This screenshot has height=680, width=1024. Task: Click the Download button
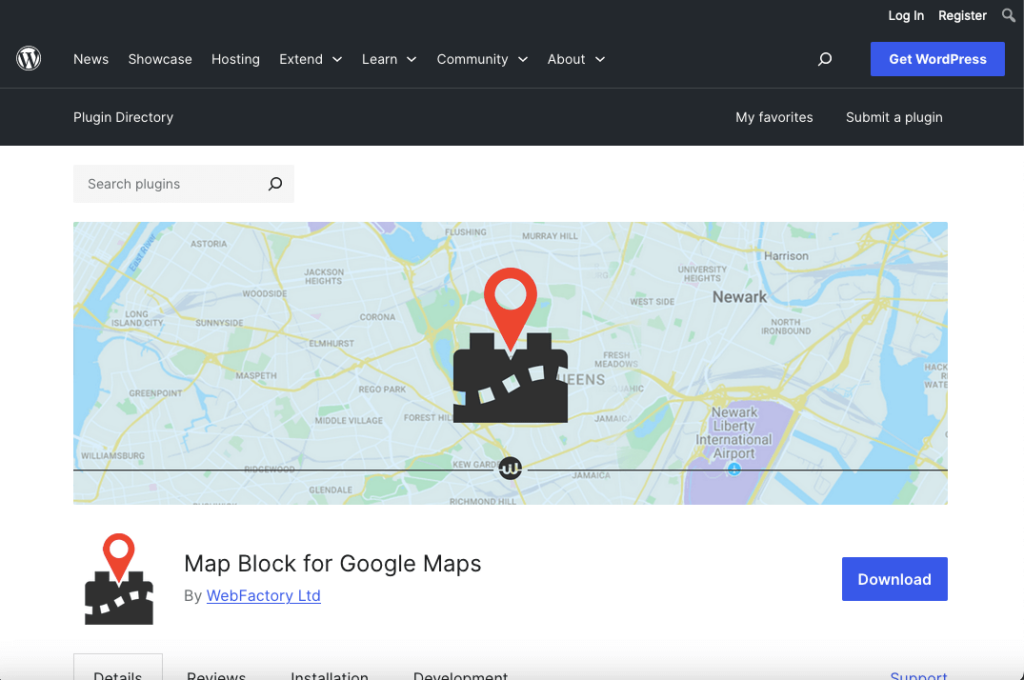pyautogui.click(x=894, y=579)
